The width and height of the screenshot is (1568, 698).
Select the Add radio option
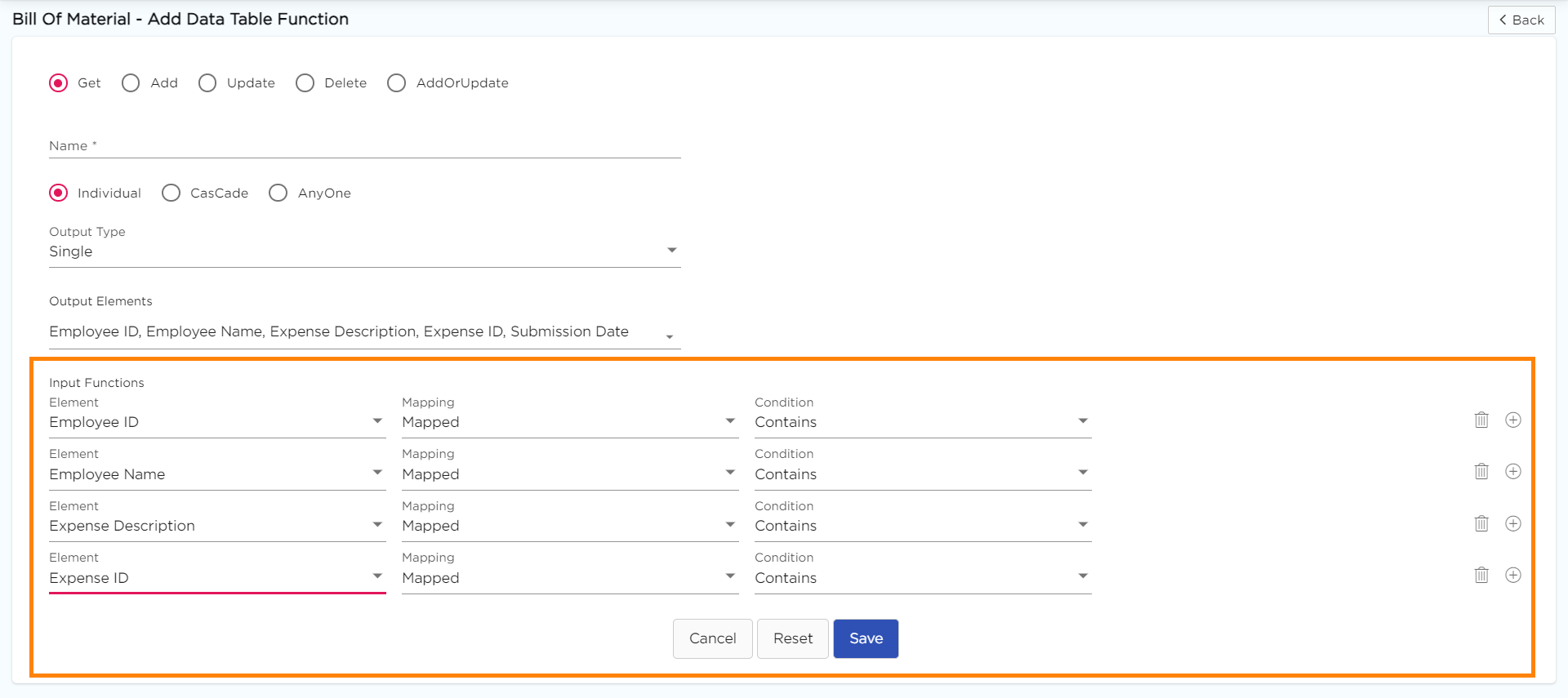point(131,83)
